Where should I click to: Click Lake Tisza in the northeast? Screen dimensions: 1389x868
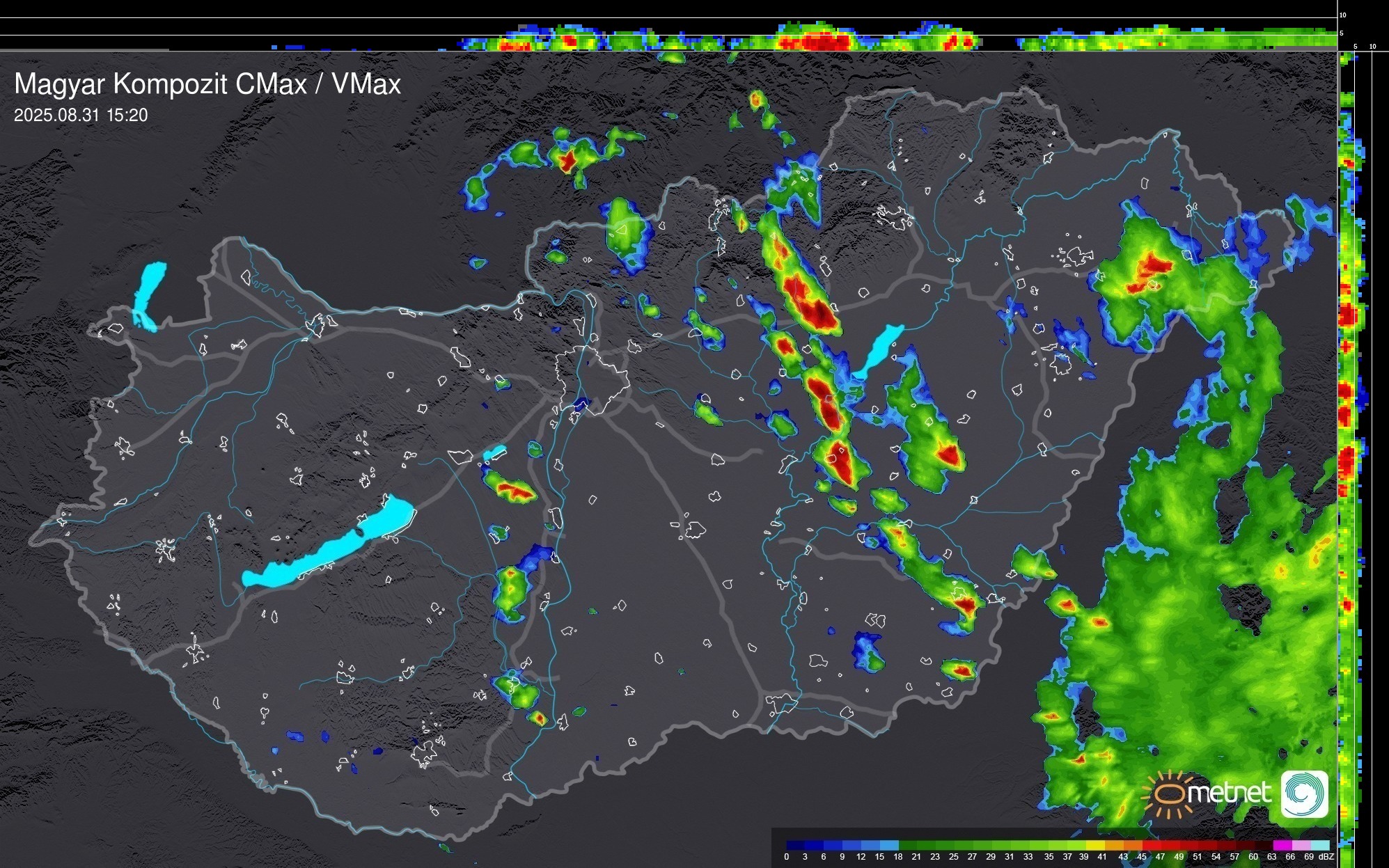point(880,348)
